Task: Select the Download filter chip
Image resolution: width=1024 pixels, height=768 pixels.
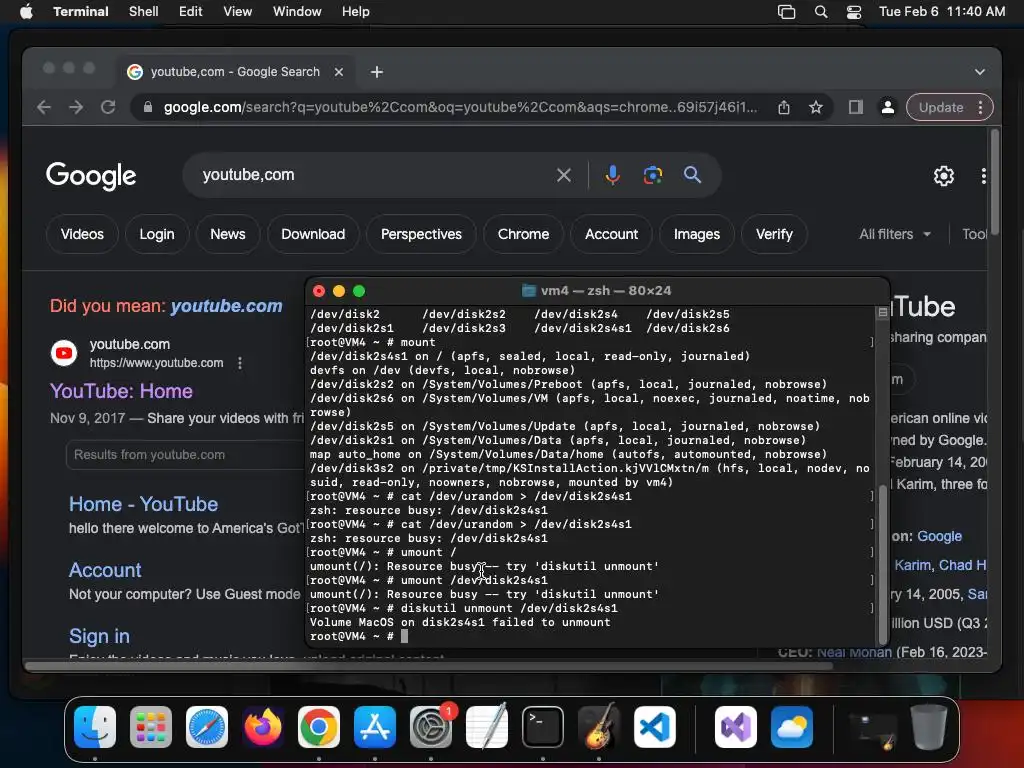Action: 313,234
